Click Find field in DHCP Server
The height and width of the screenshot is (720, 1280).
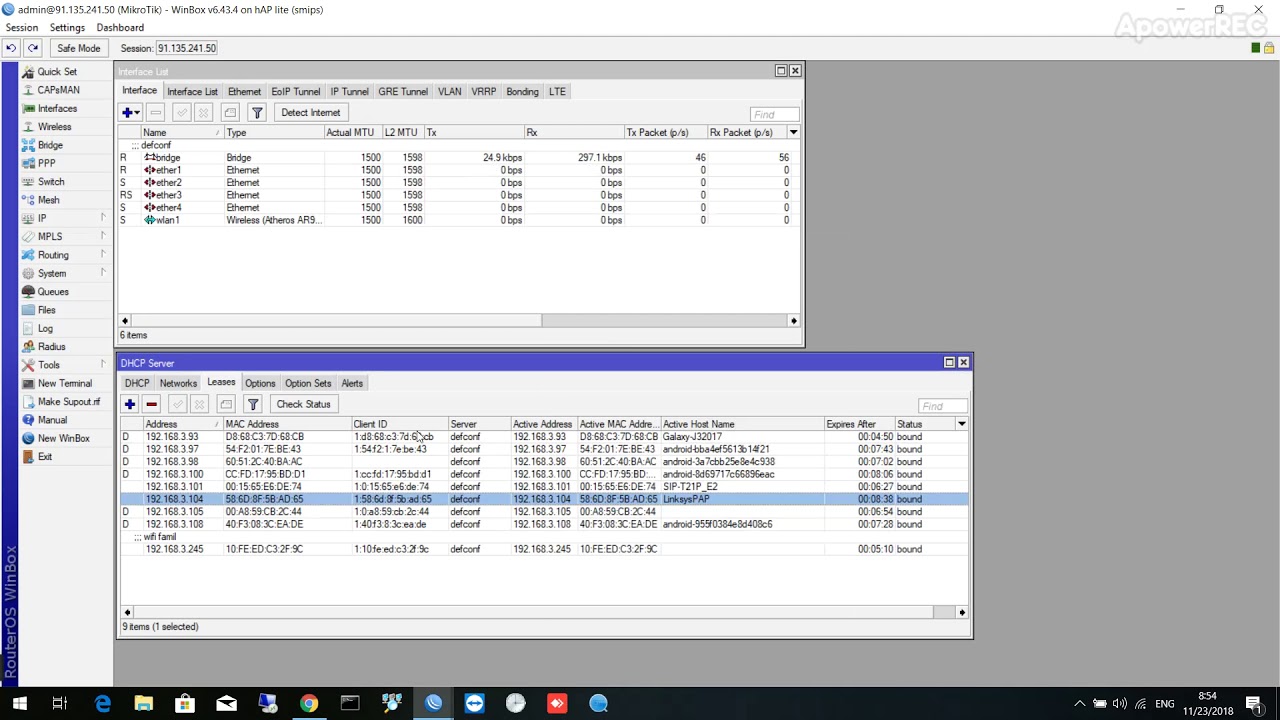(x=943, y=406)
